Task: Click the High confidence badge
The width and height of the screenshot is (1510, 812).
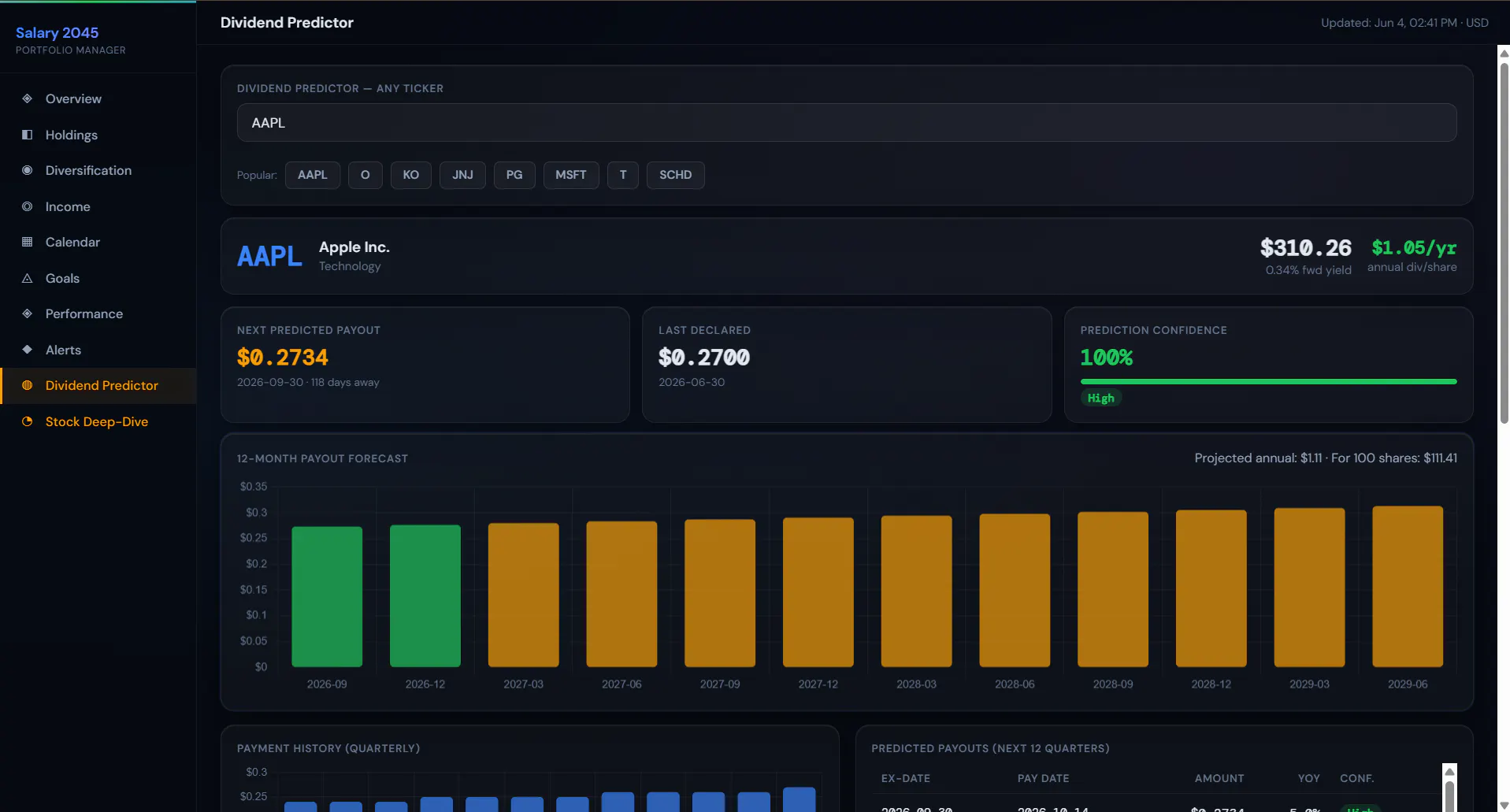Action: coord(1101,399)
